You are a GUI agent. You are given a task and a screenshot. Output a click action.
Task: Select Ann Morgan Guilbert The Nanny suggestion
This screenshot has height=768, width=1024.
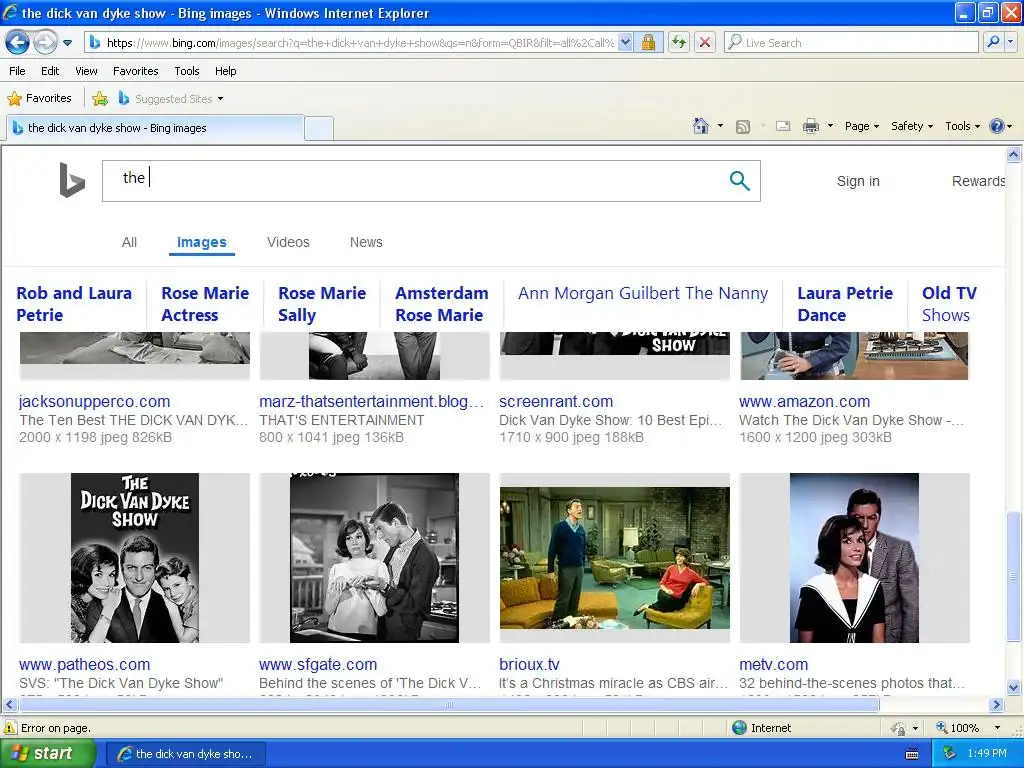[643, 293]
